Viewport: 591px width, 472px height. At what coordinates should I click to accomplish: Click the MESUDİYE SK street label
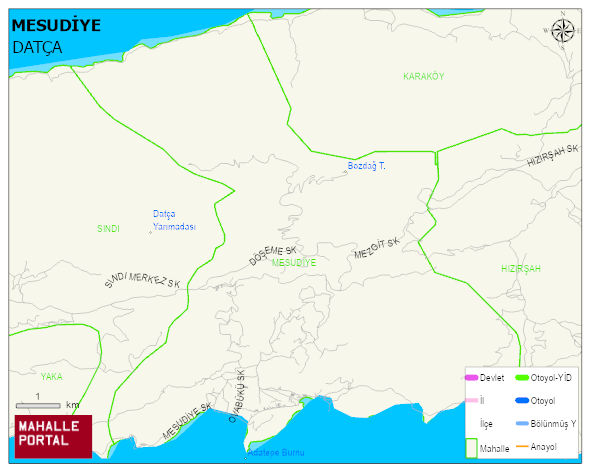pos(187,421)
